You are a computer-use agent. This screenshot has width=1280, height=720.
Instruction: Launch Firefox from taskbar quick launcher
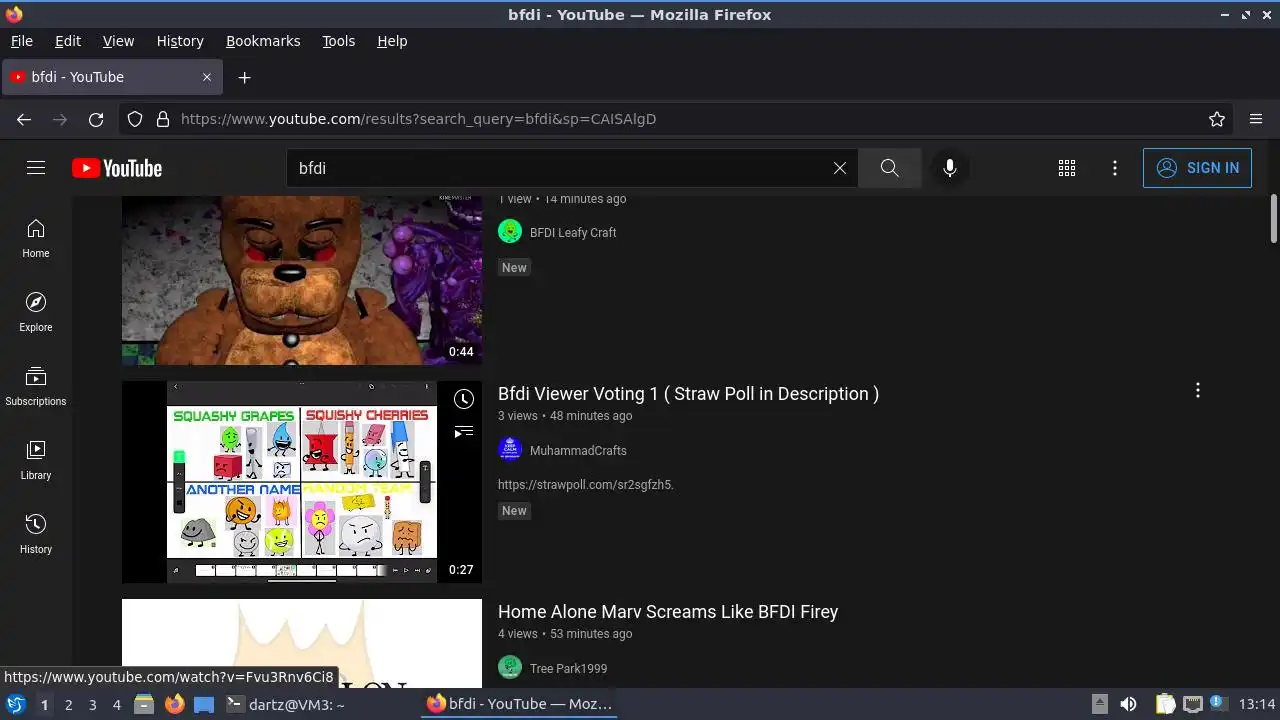pos(174,704)
